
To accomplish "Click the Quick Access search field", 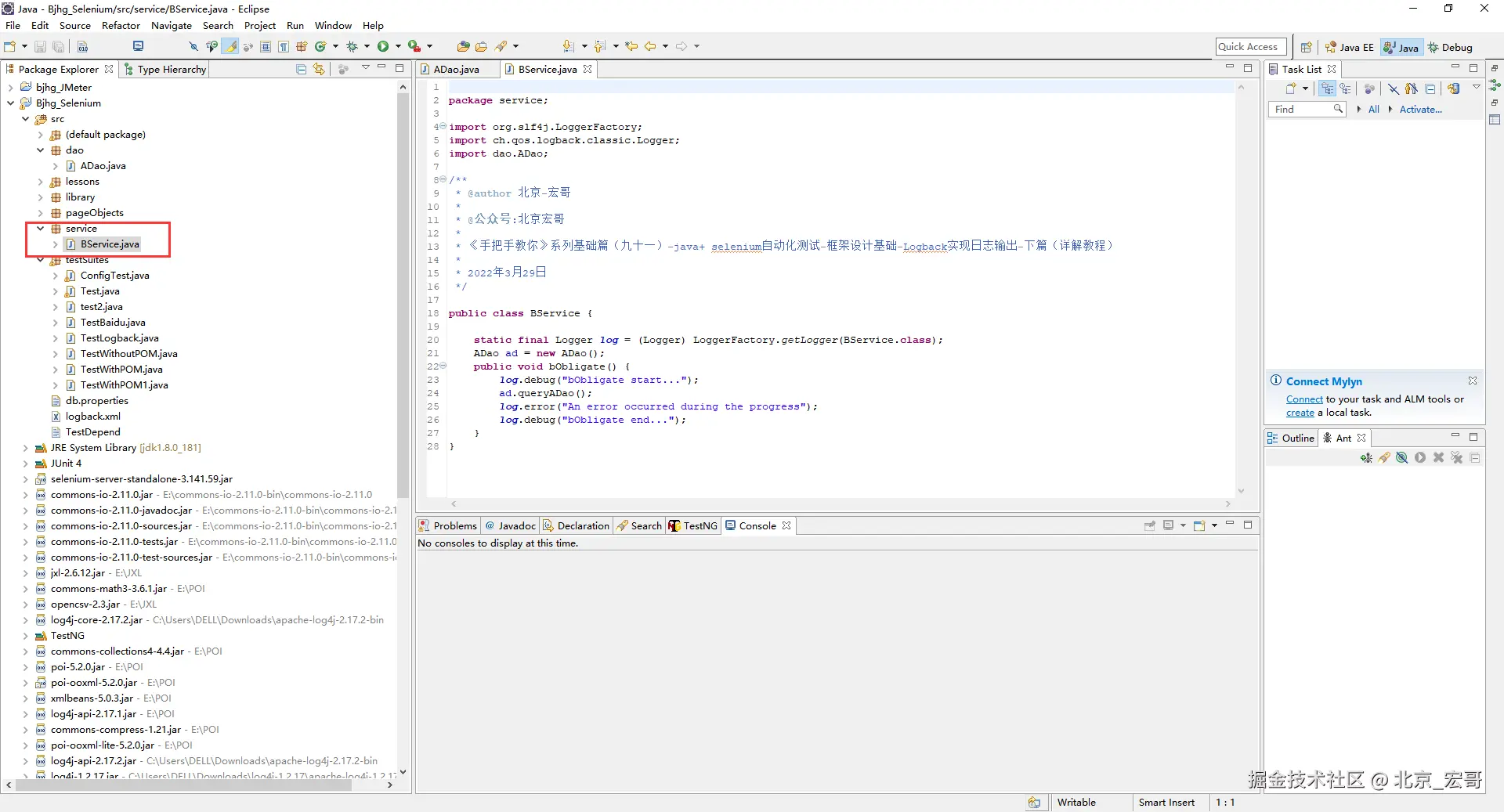I will [x=1250, y=47].
